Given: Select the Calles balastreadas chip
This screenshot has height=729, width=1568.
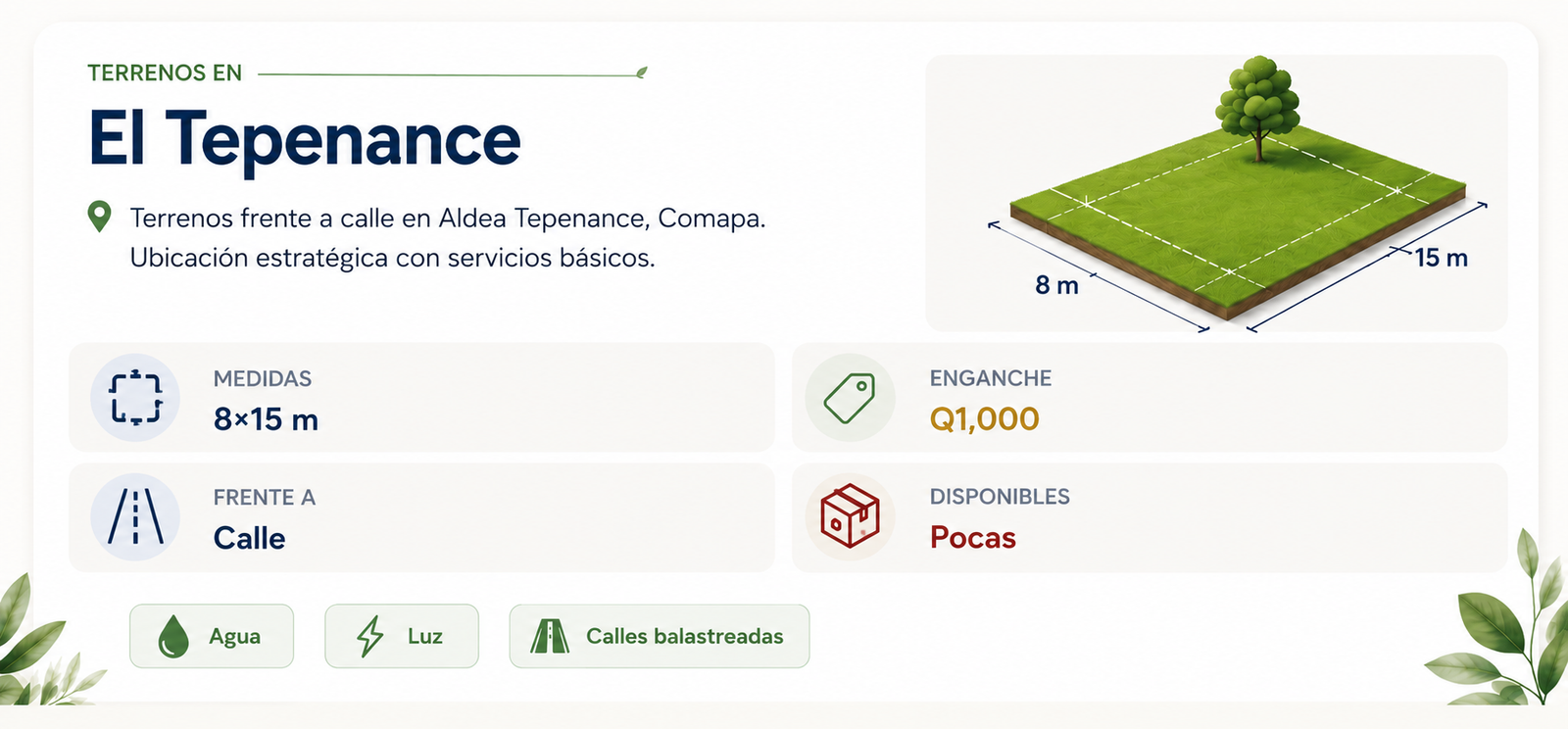Looking at the screenshot, I should (x=660, y=636).
